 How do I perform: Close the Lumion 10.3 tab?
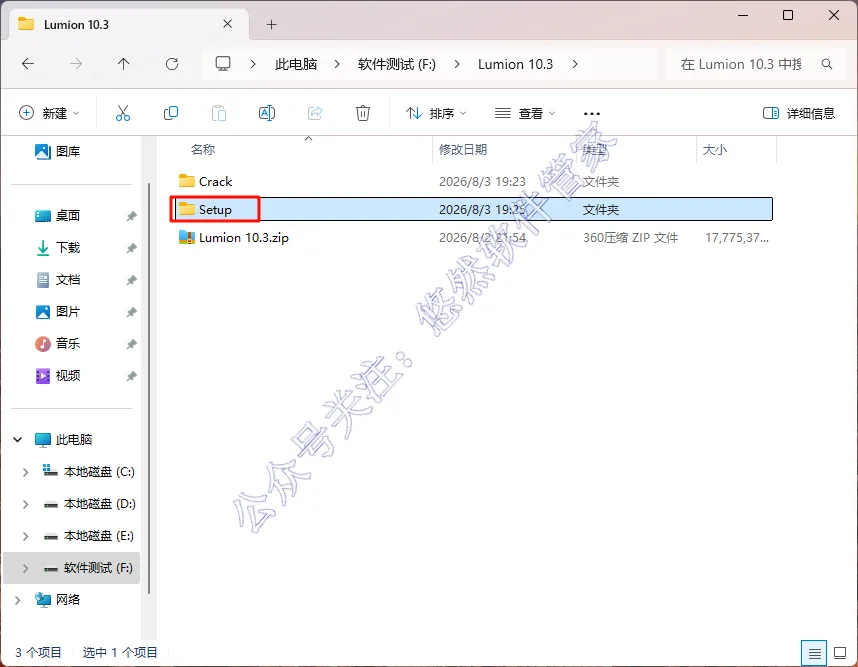point(228,24)
